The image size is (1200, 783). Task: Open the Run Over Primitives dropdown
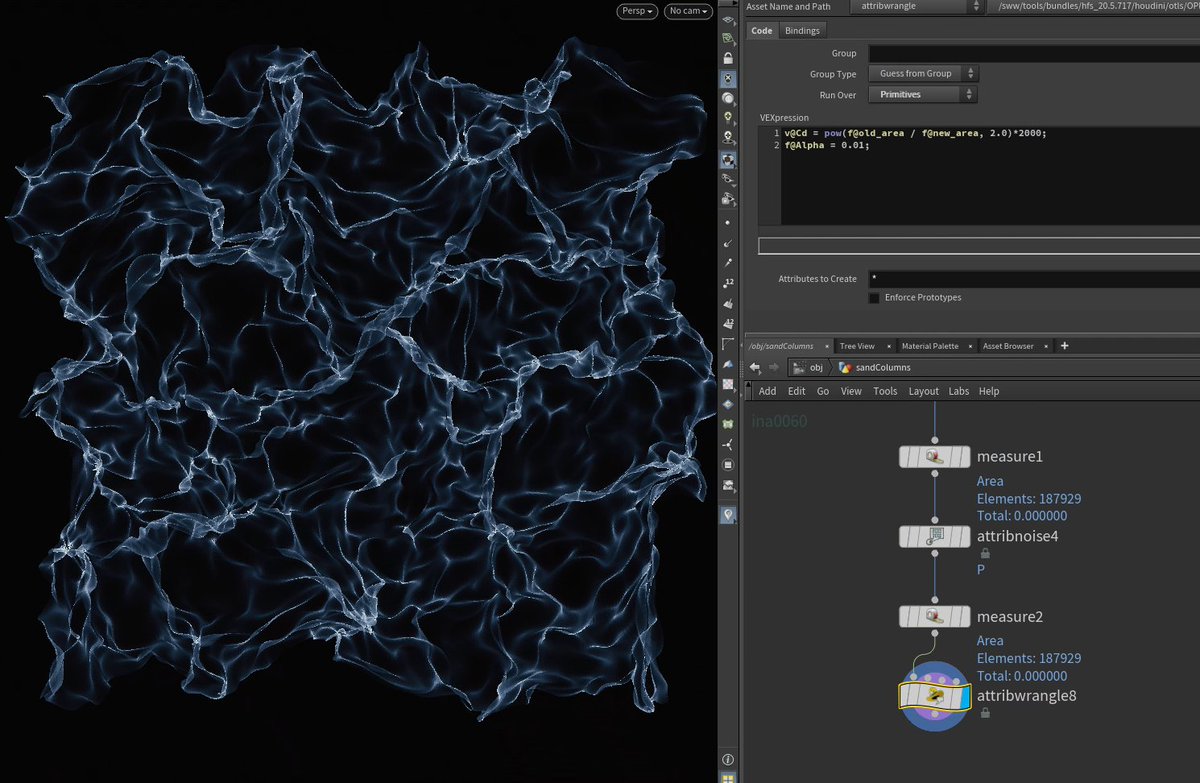pos(923,94)
